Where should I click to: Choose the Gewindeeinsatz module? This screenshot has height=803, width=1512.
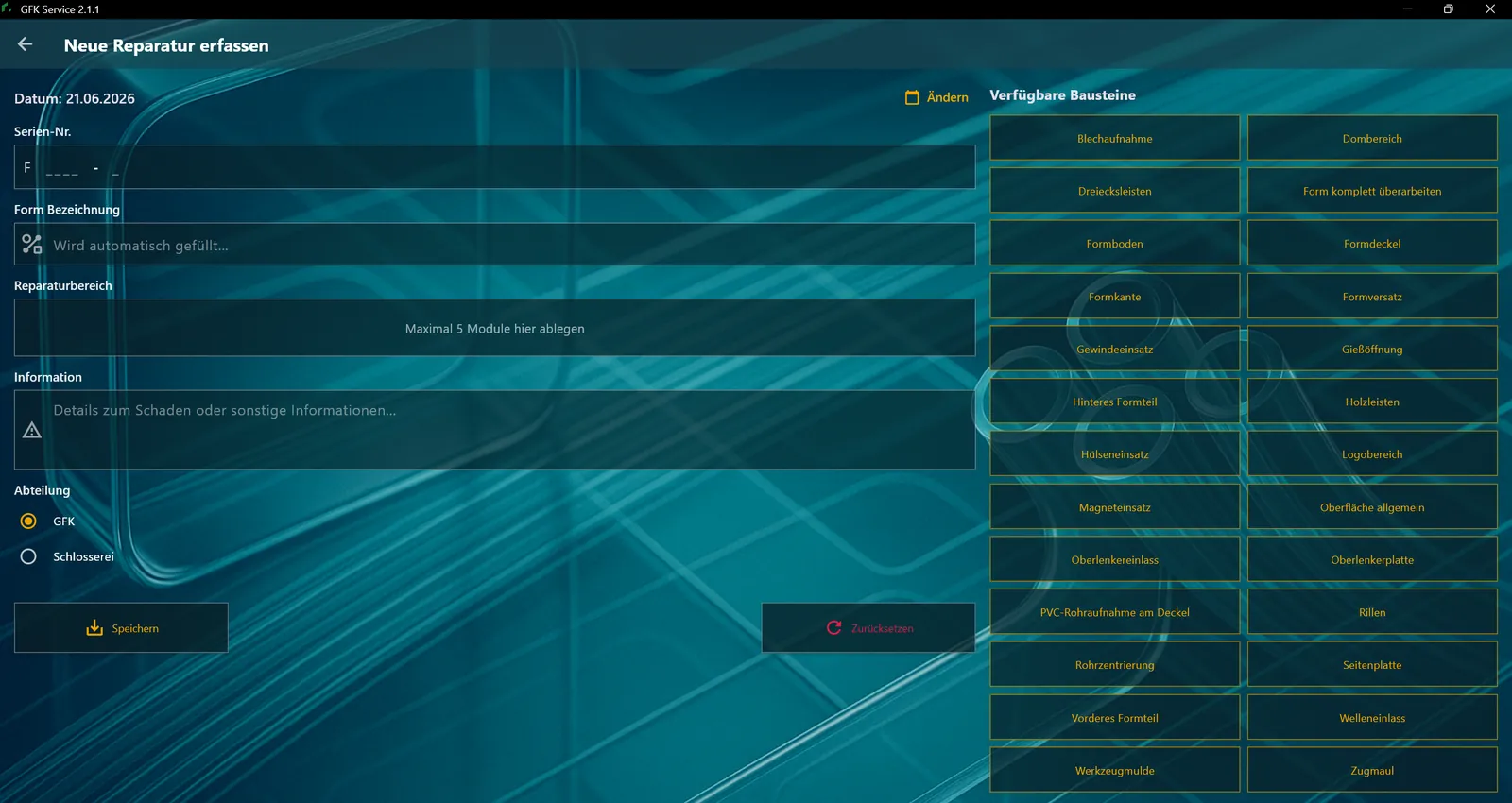1114,349
